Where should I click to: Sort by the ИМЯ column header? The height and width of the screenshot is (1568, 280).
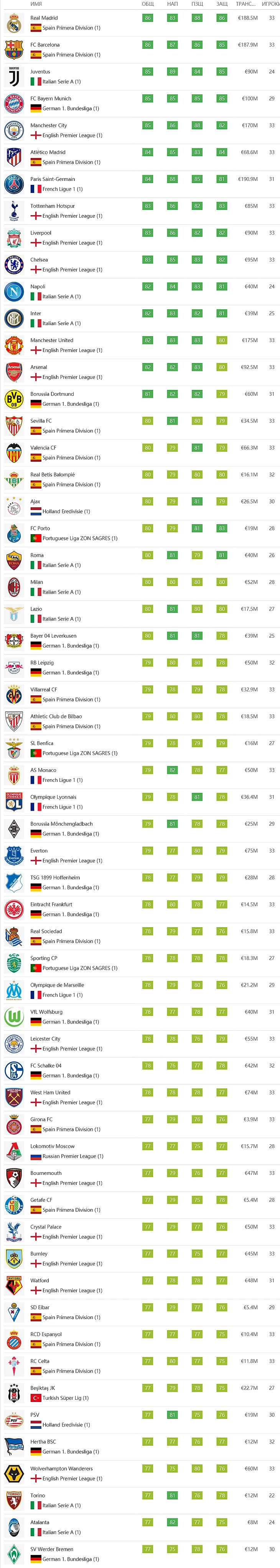tap(36, 4)
